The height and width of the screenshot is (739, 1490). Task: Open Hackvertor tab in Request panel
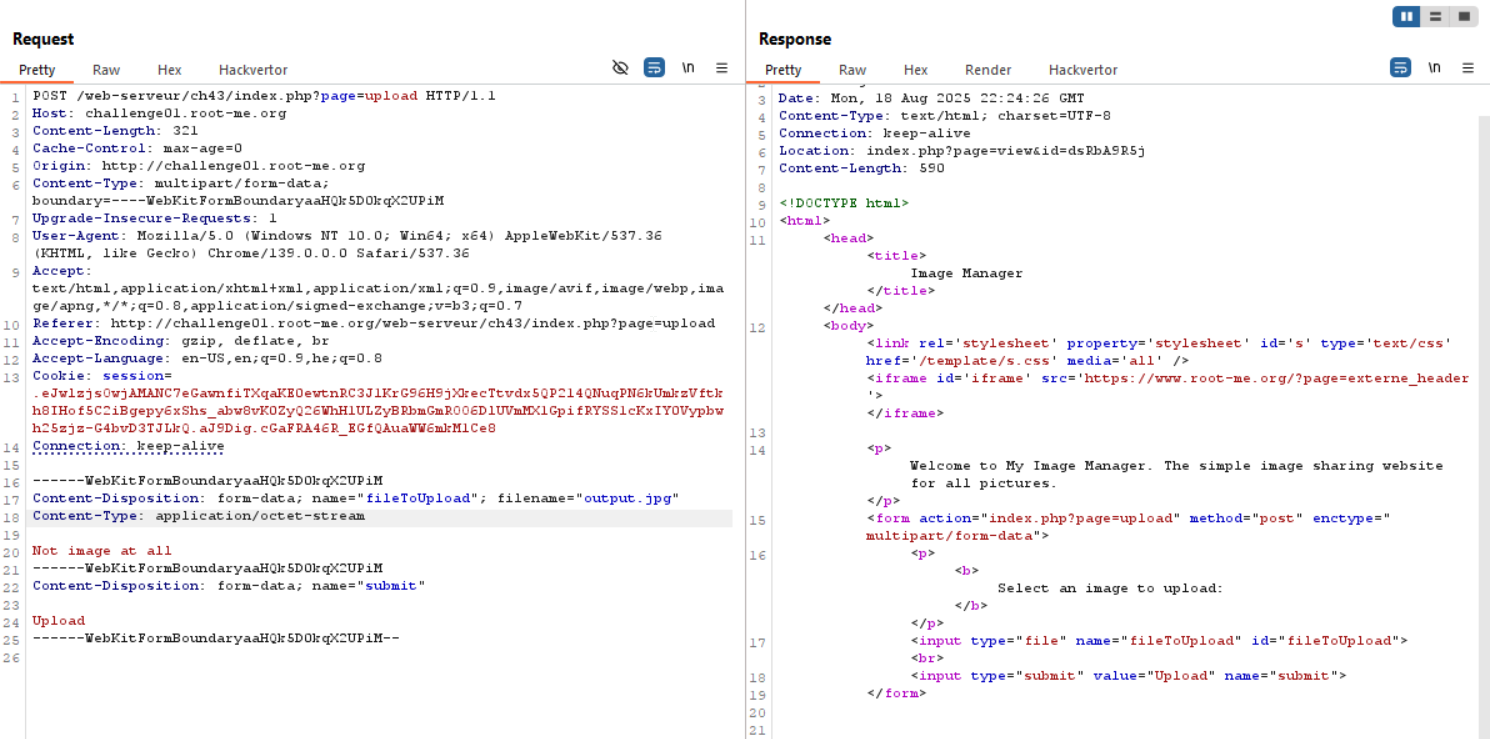point(253,70)
